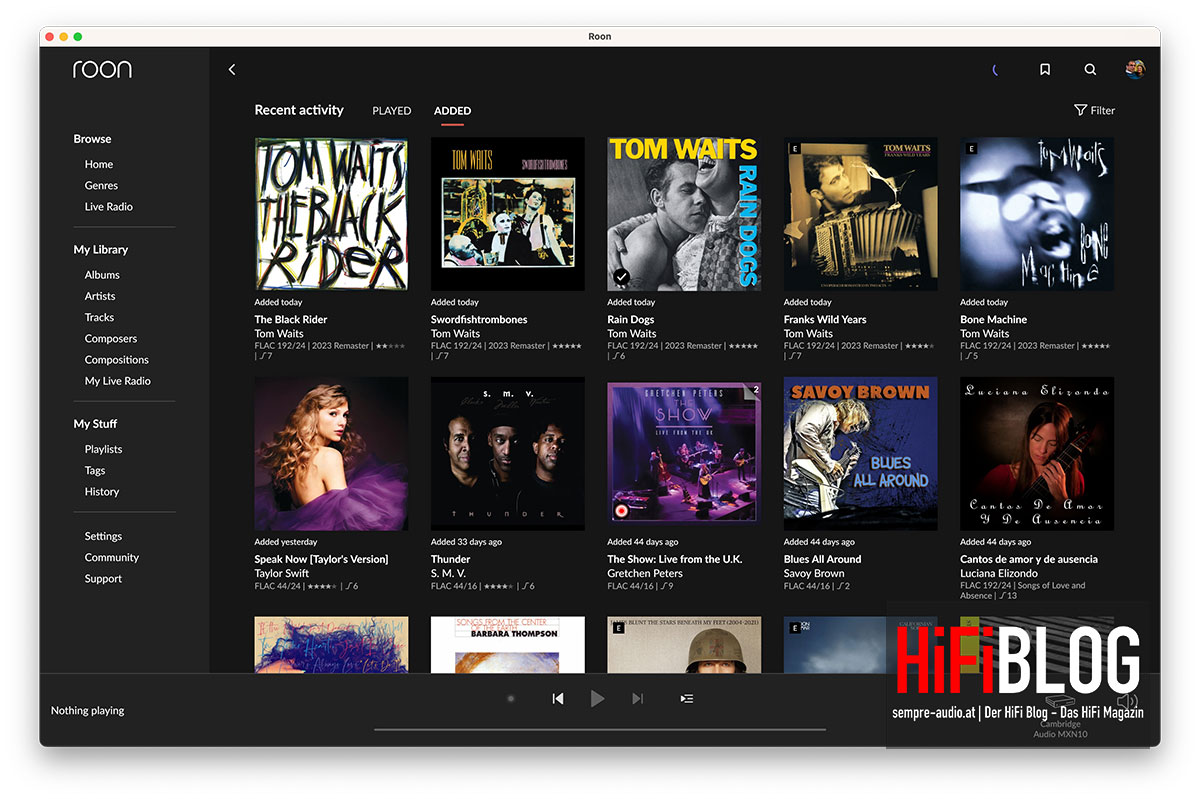Image resolution: width=1200 pixels, height=799 pixels.
Task: Click the Nothing playing status text
Action: [x=88, y=711]
